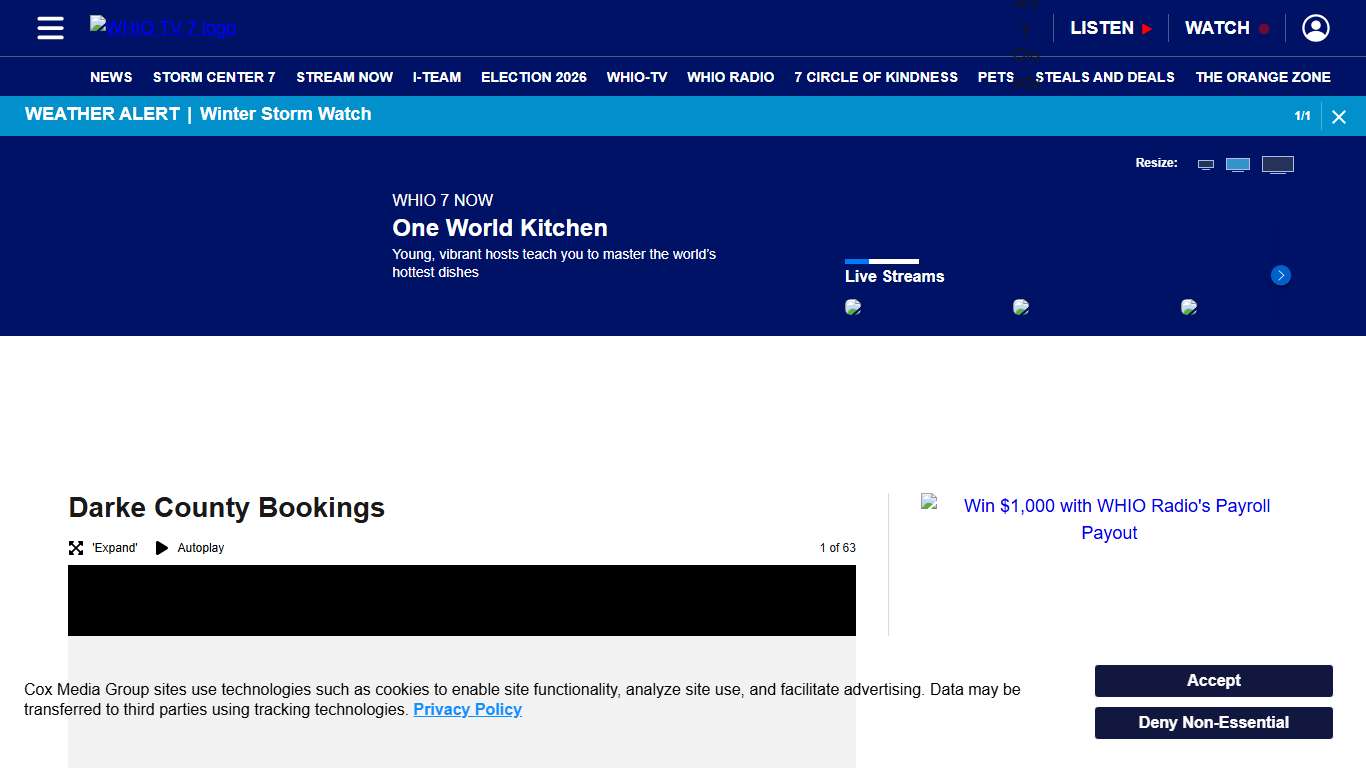Screen dimensions: 1366x768
Task: Accept cookies in the consent banner
Action: [x=1213, y=681]
